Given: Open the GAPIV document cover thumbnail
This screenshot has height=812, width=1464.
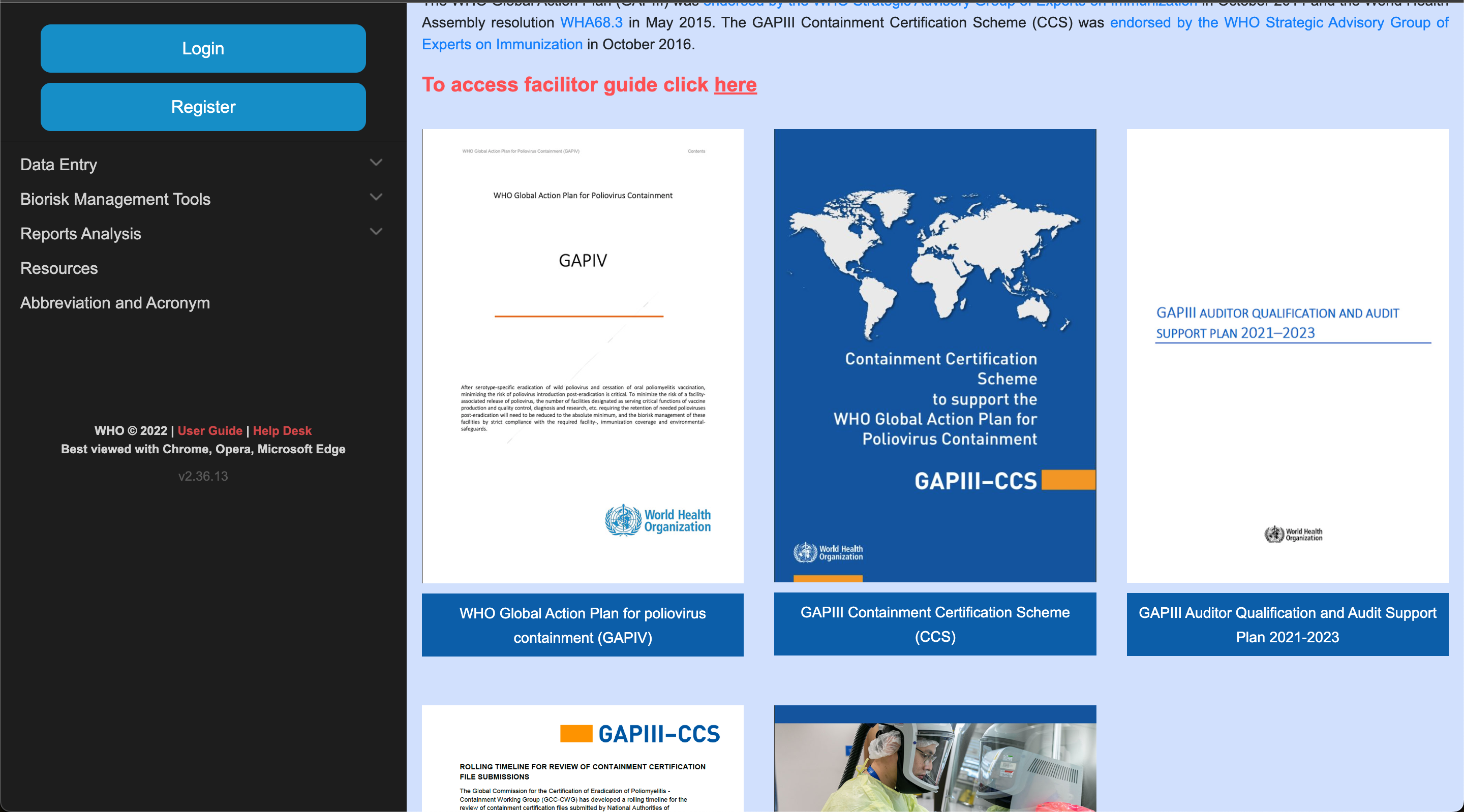Looking at the screenshot, I should coord(582,341).
